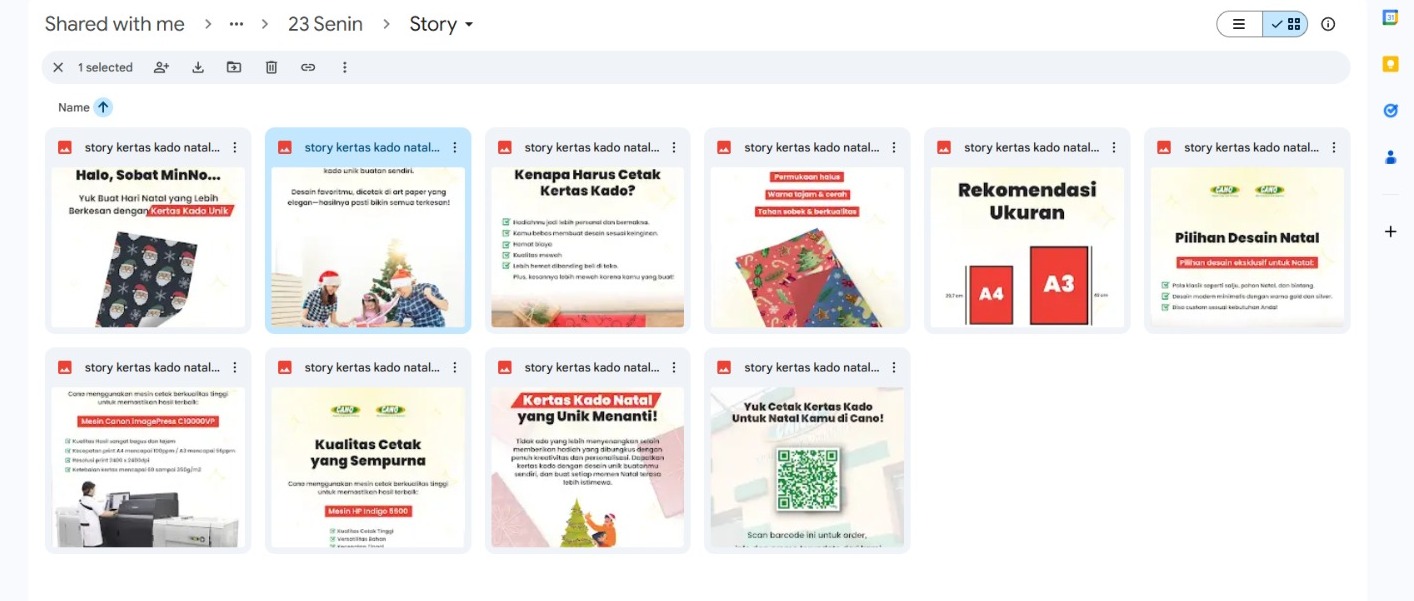Open the Story folder dropdown
Screen dimensions: 1414x601
click(442, 24)
